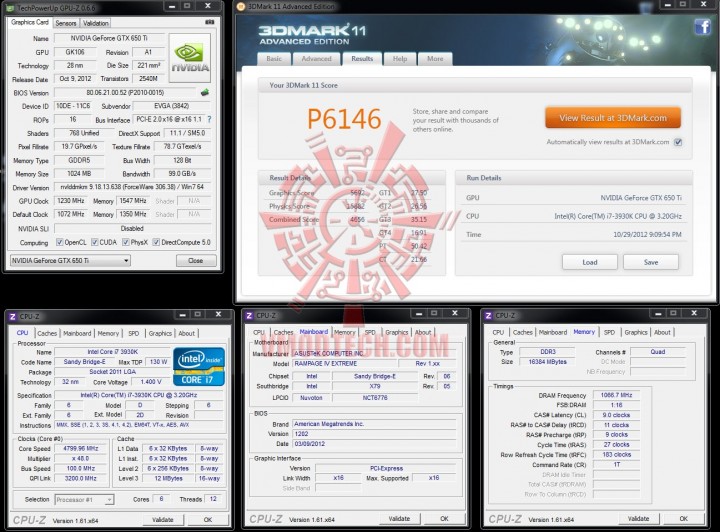Click the RAMPAGE IV EXTREME model field
The height and width of the screenshot is (532, 720).
tap(344, 364)
